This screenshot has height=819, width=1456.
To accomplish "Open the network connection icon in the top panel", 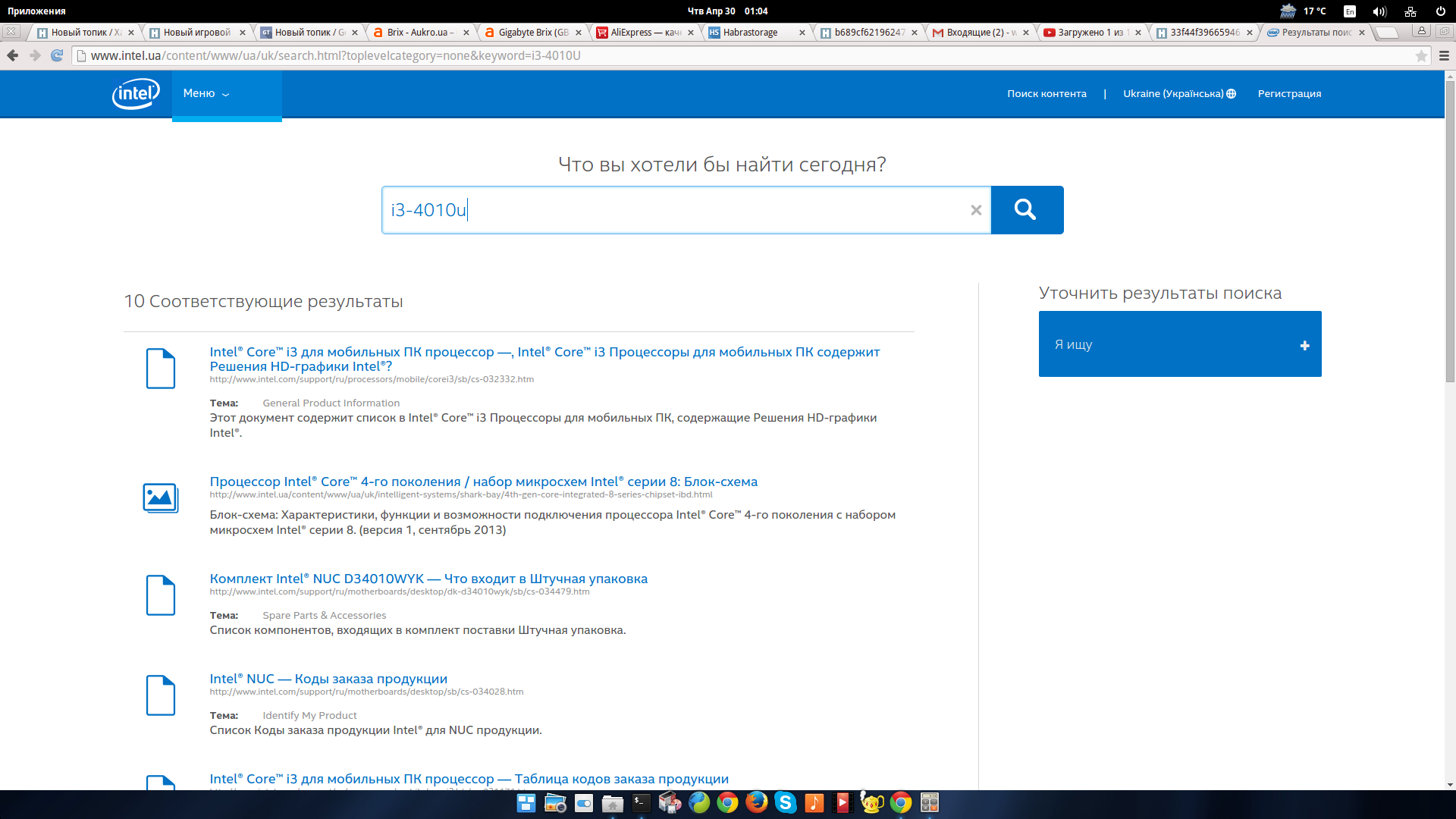I will coord(1410,11).
